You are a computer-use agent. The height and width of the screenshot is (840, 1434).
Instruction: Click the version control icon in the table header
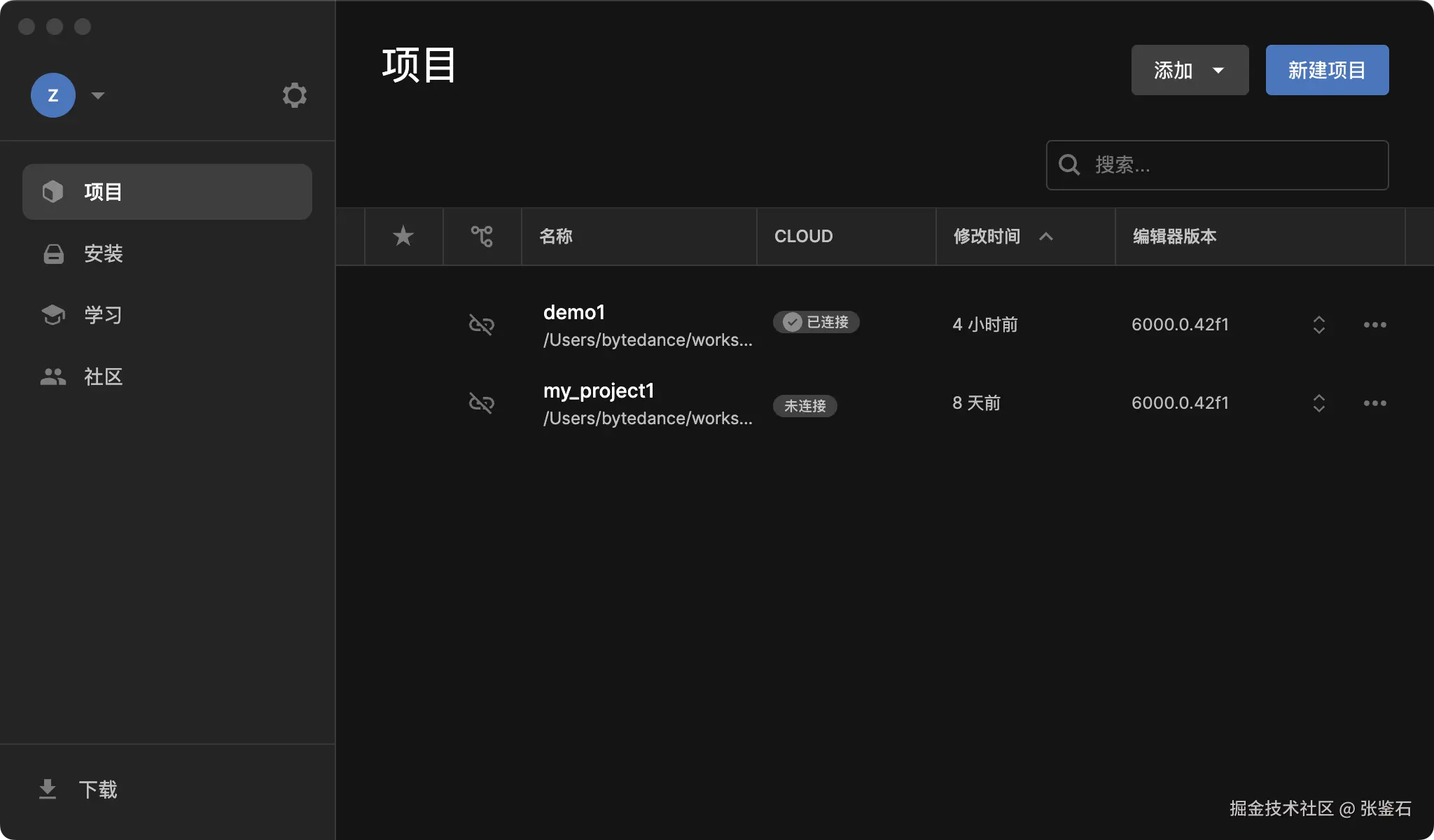click(x=482, y=236)
